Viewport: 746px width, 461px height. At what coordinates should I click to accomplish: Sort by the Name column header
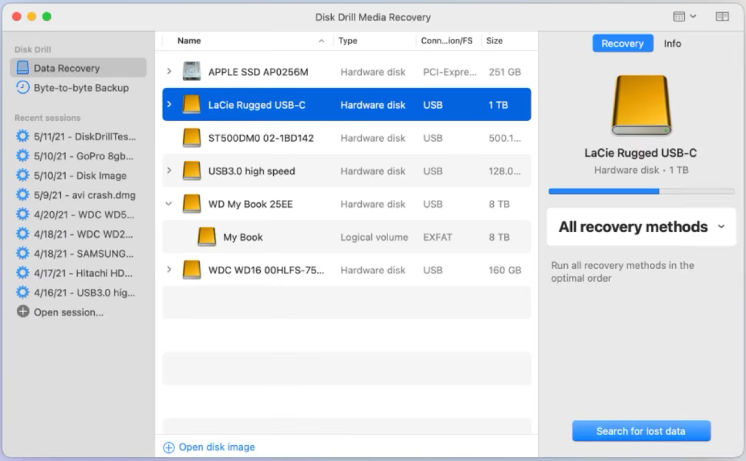point(189,40)
